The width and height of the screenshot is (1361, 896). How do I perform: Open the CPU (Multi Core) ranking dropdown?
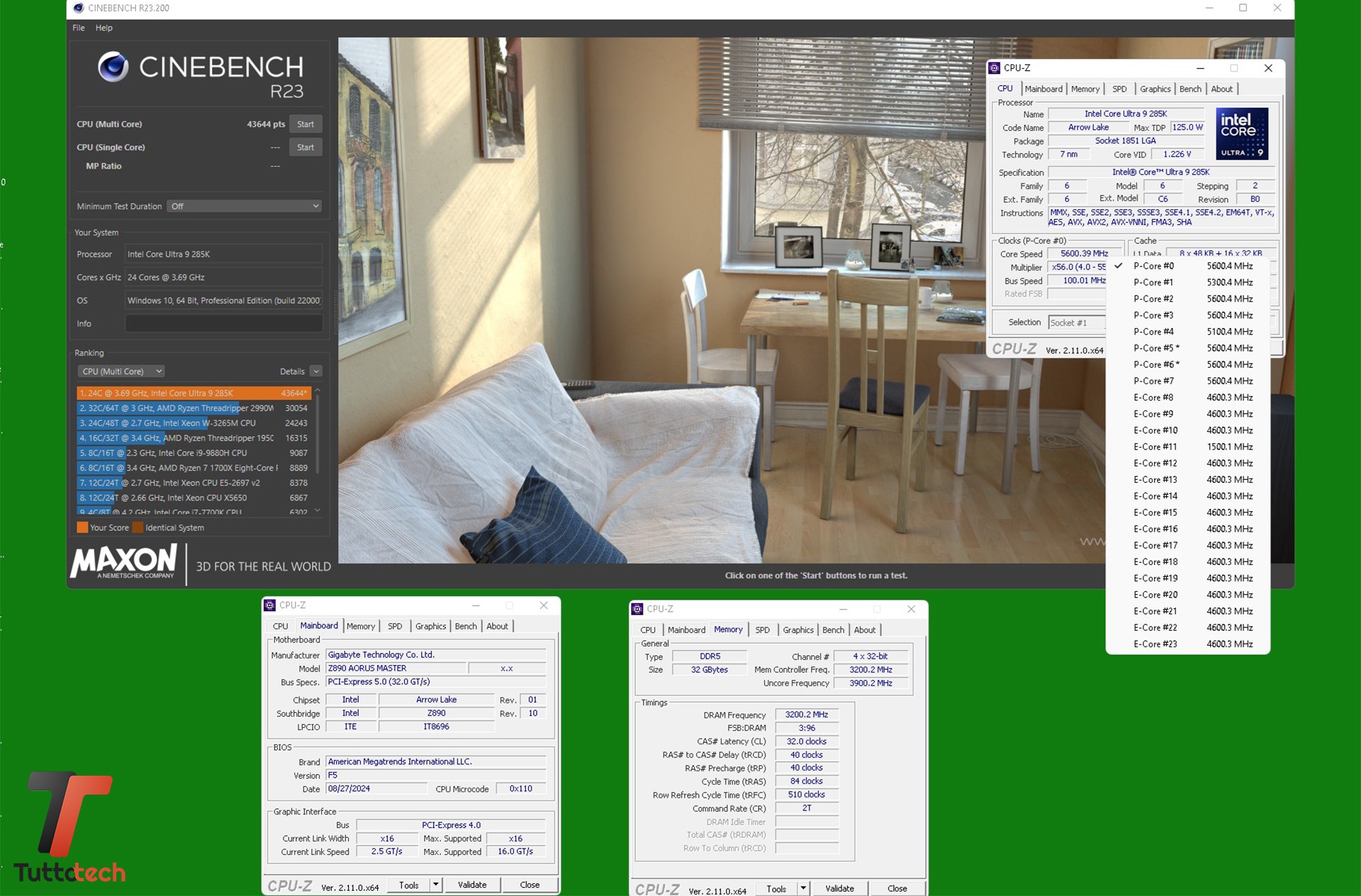[121, 371]
